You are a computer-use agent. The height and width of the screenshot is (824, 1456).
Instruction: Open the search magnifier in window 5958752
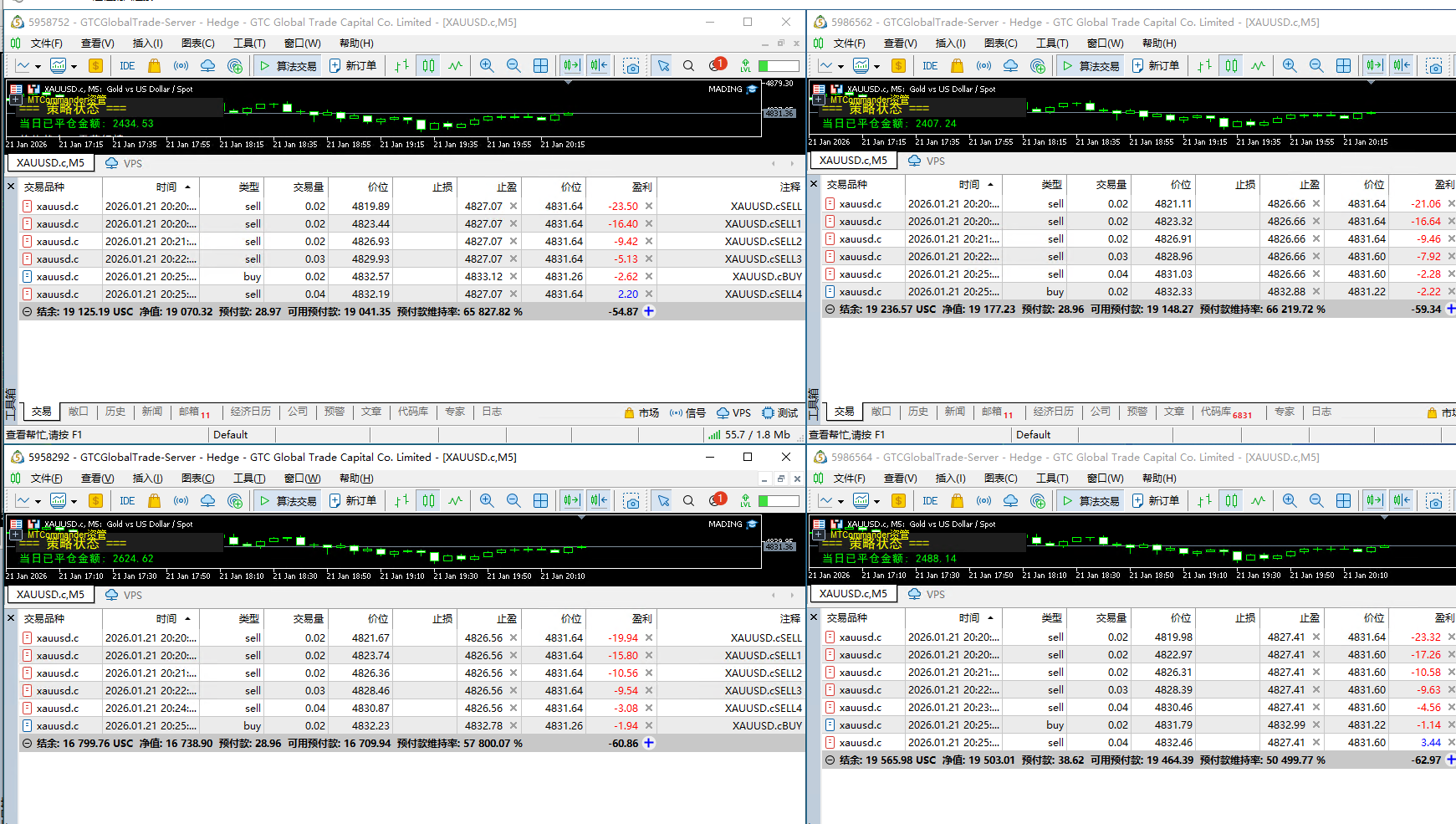pyautogui.click(x=688, y=66)
